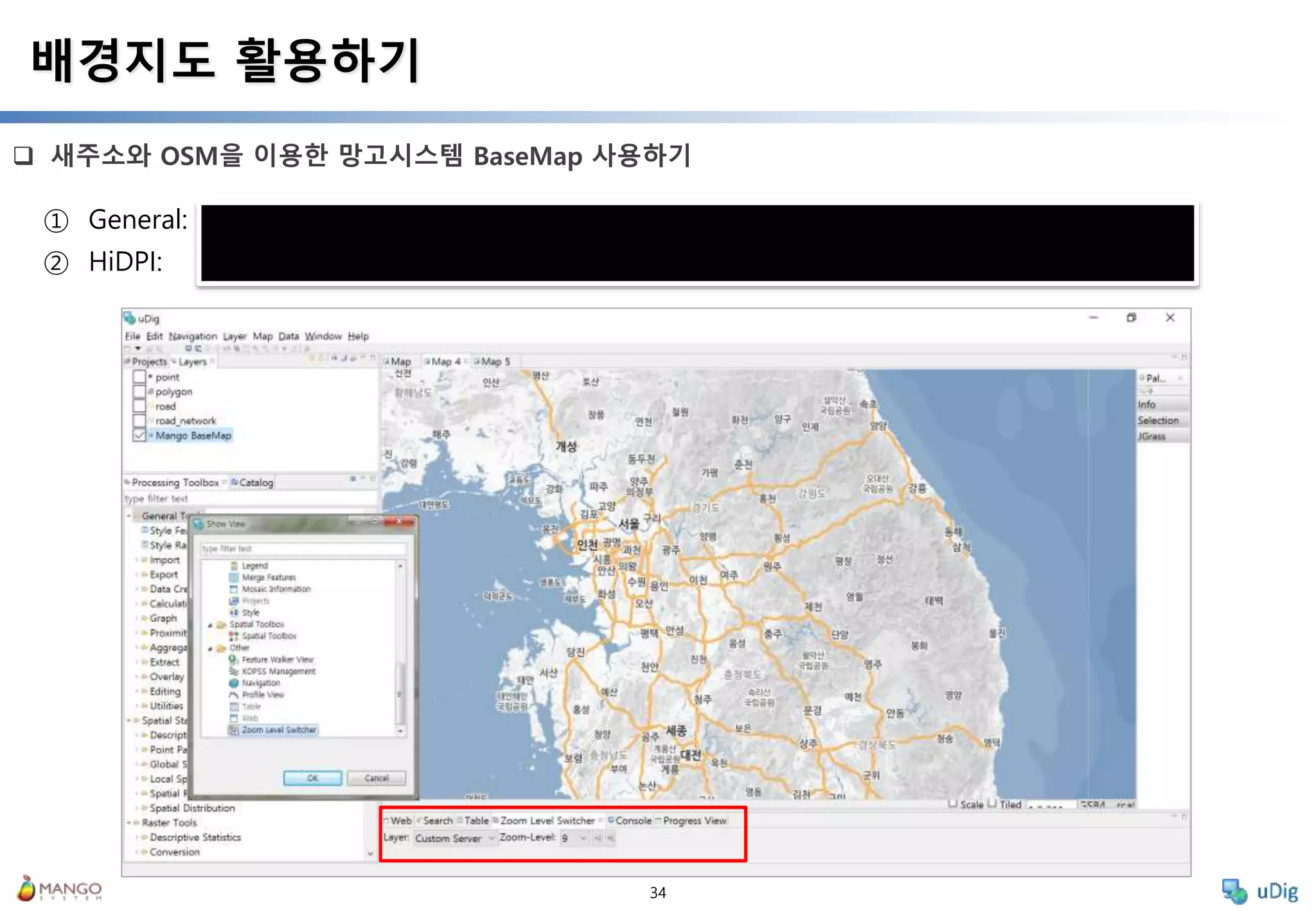Select Feature Walker View icon in dialog

tap(235, 660)
